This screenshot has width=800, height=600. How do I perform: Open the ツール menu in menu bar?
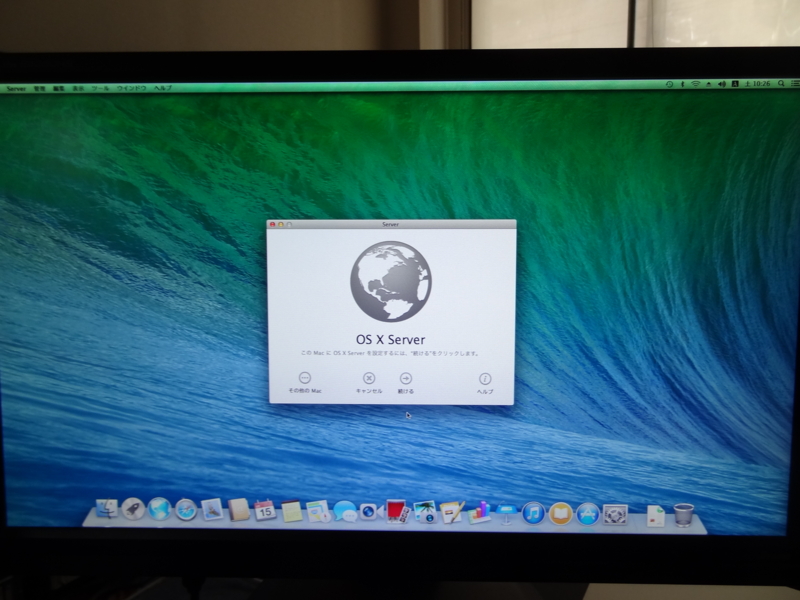pyautogui.click(x=100, y=89)
